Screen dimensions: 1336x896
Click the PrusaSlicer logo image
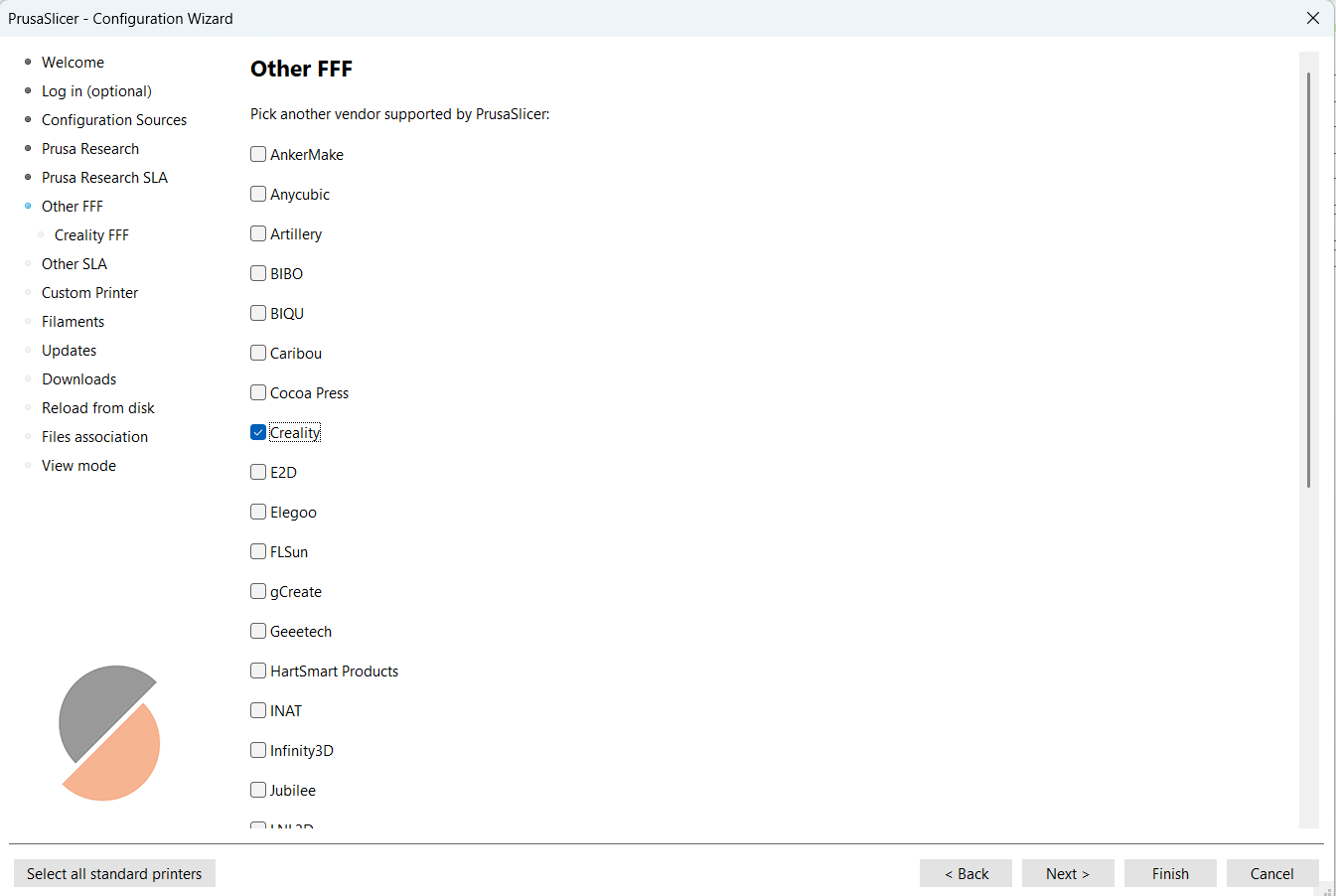pos(109,733)
